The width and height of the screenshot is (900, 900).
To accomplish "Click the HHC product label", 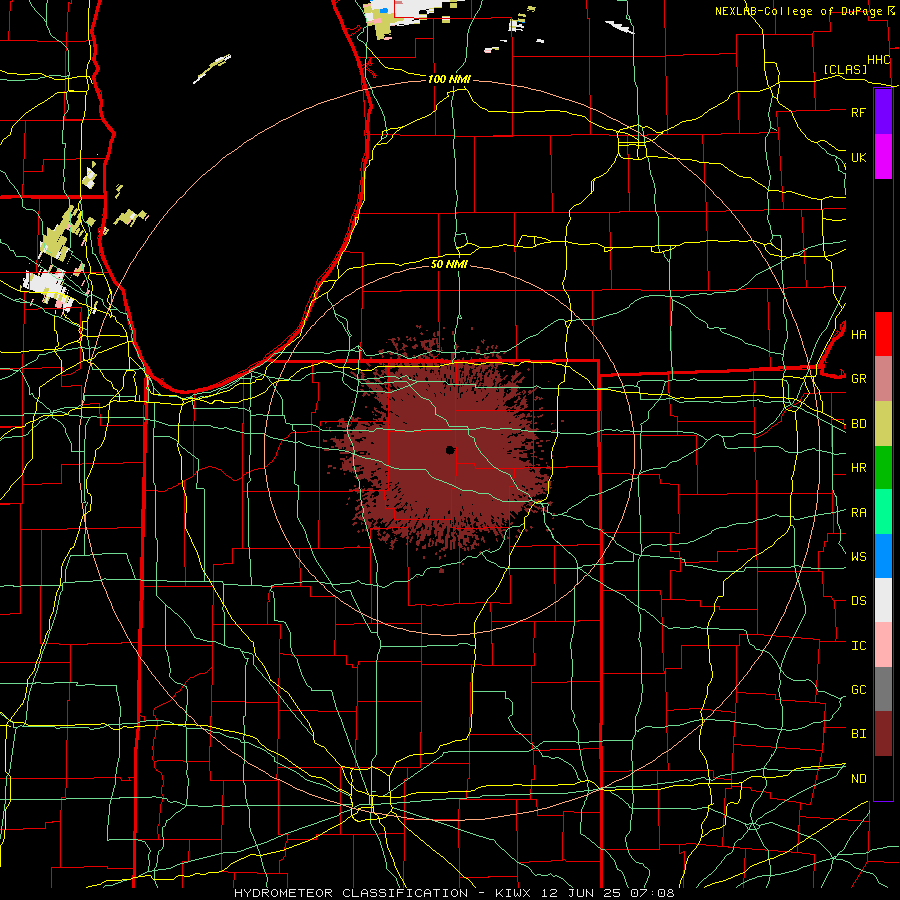I will tap(878, 60).
